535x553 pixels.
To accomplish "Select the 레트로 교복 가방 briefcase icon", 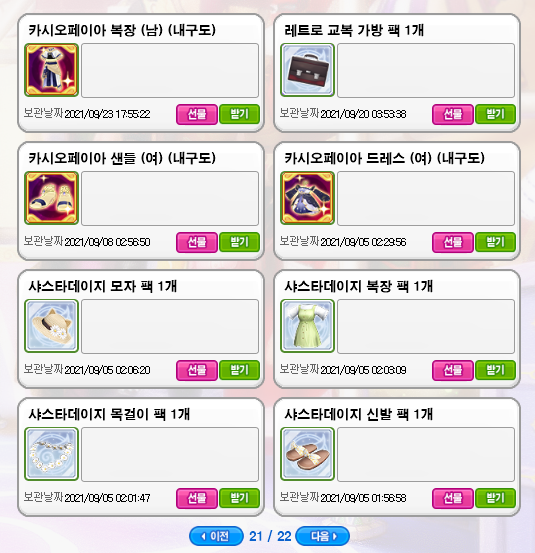I will (x=307, y=70).
